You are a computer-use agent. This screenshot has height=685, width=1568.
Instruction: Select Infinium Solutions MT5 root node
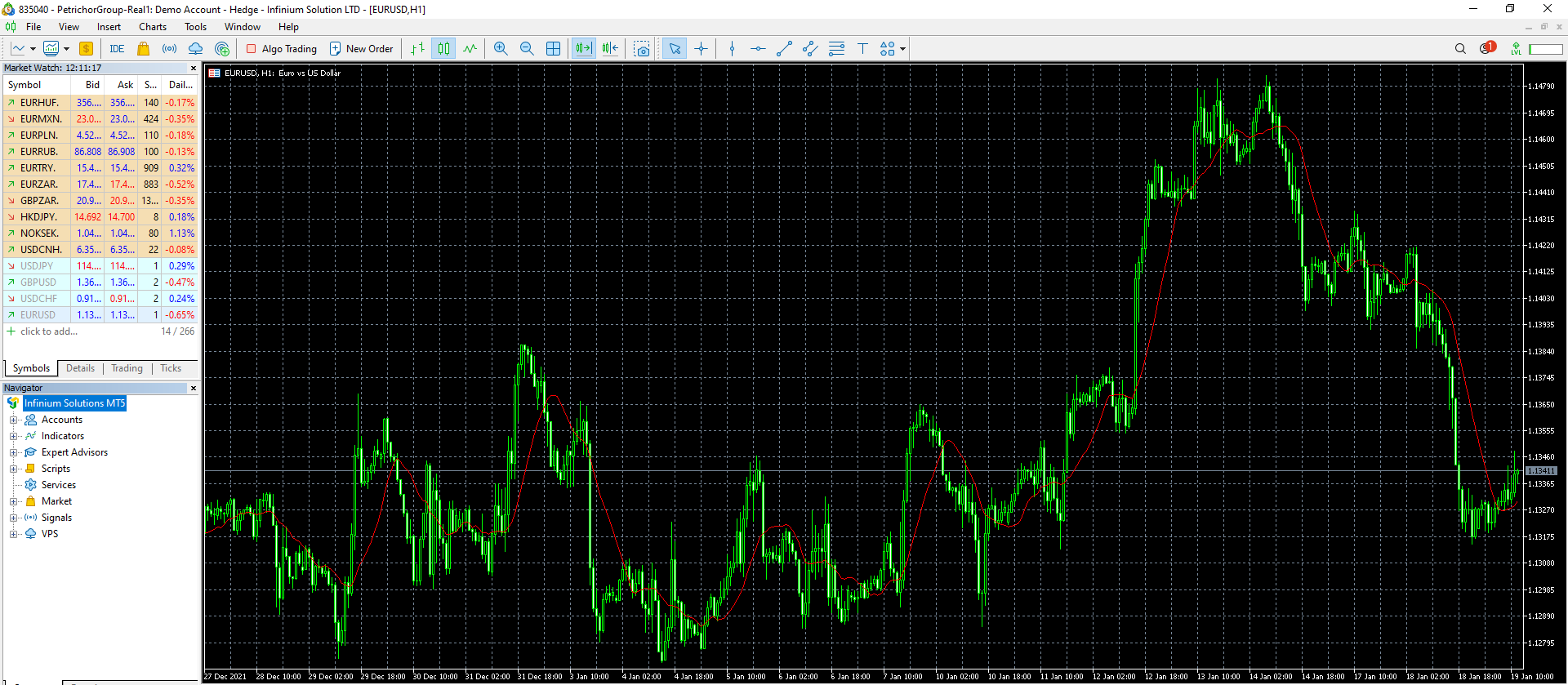pos(74,403)
